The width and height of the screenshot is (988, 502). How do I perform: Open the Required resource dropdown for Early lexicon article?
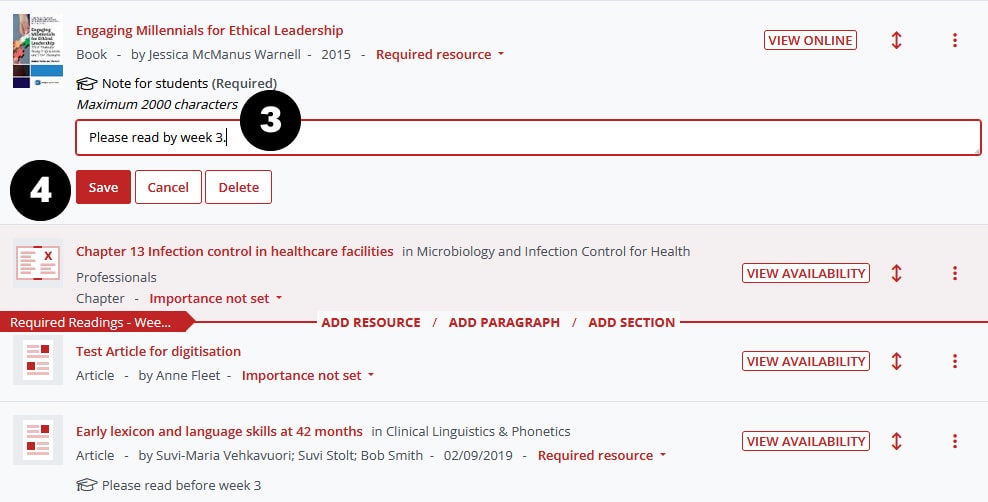click(x=602, y=456)
